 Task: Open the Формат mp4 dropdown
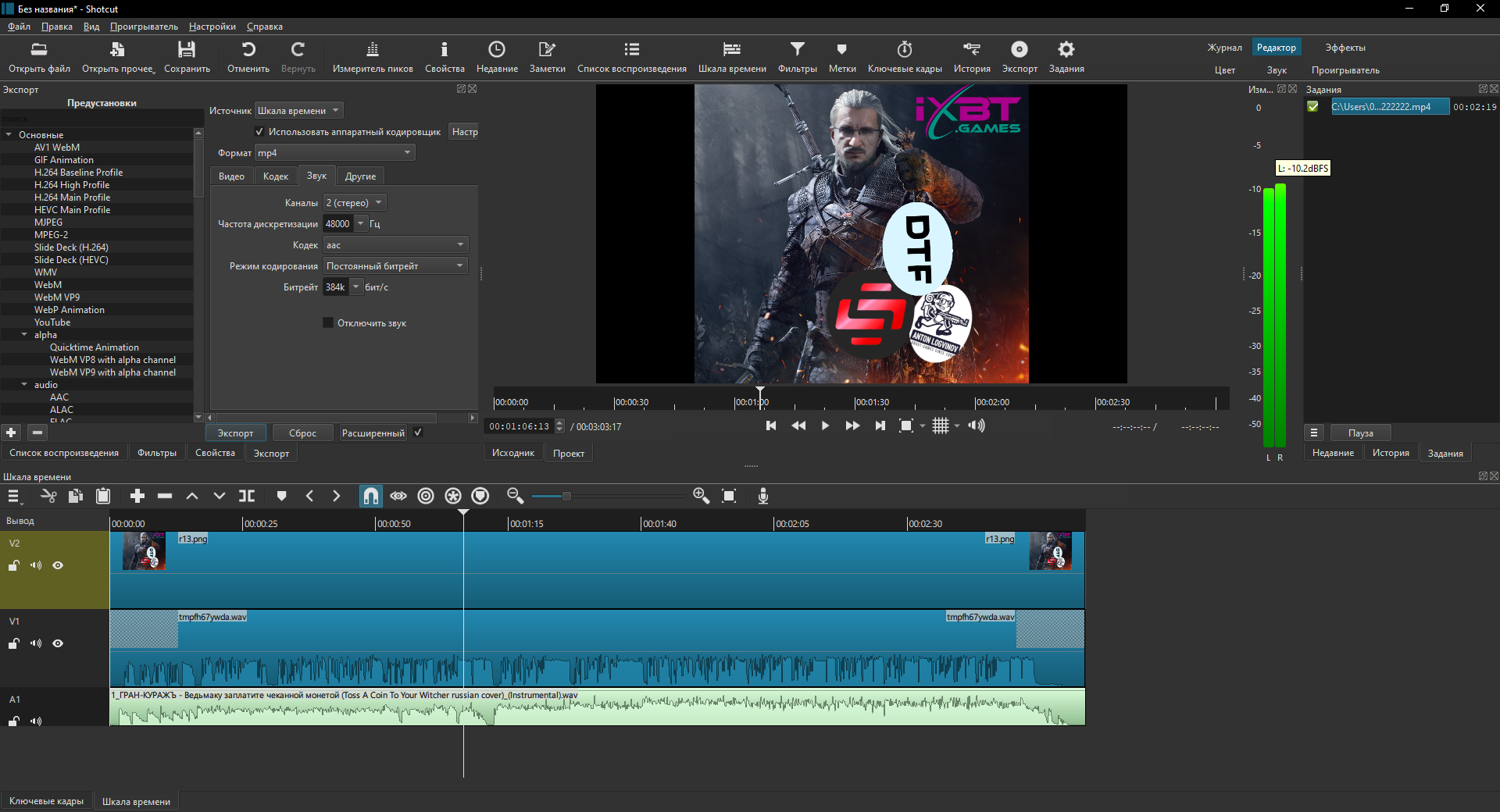click(x=335, y=153)
